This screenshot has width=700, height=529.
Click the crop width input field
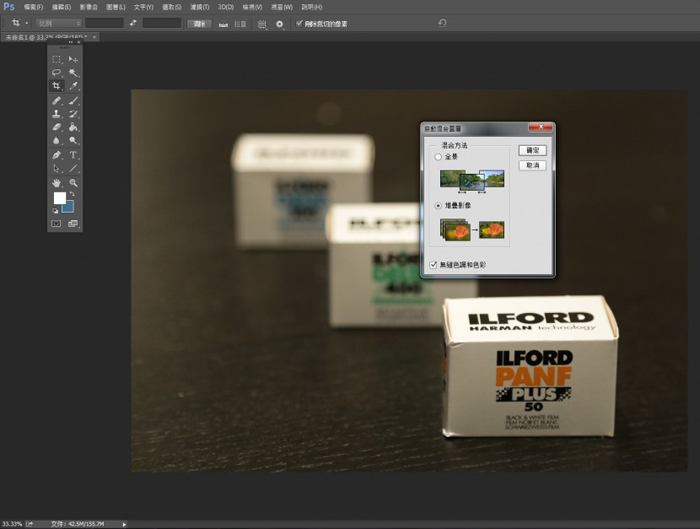pos(104,23)
